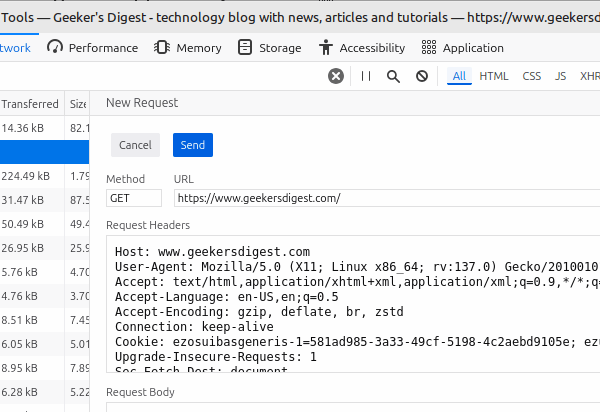Enable the All request filter

(x=459, y=76)
